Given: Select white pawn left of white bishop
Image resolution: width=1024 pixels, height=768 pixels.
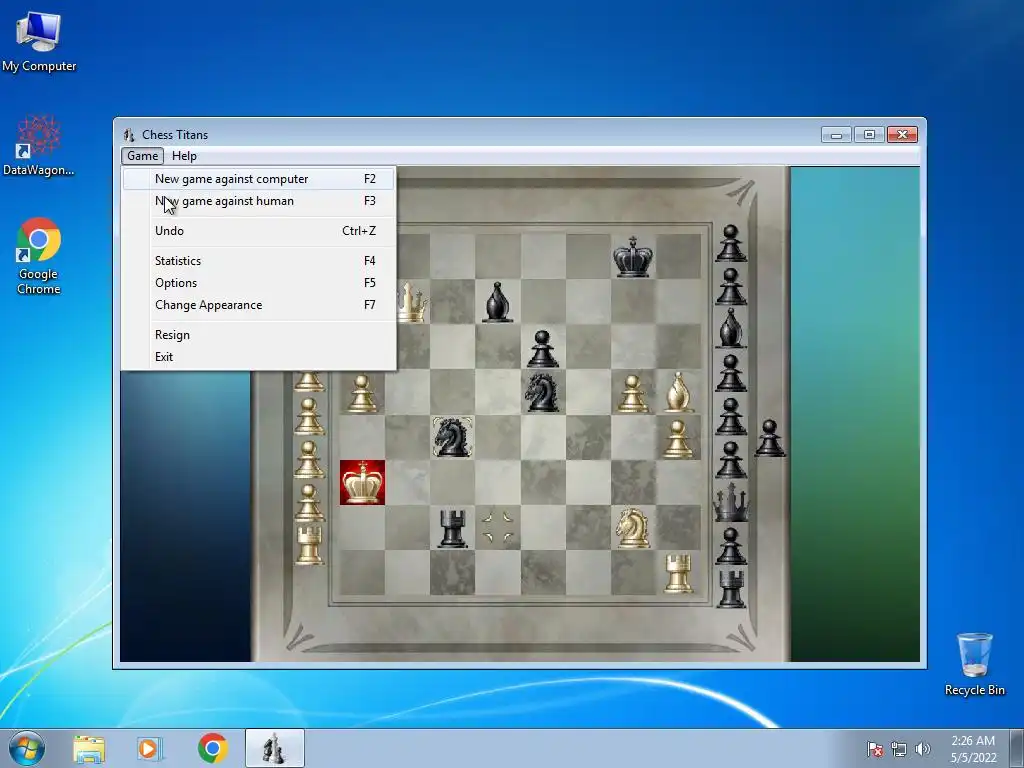Looking at the screenshot, I should point(632,394).
